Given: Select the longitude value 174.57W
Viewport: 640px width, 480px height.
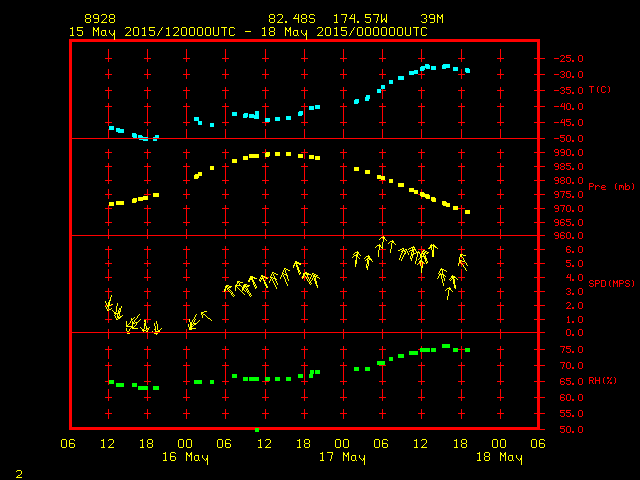Looking at the screenshot, I should (360, 19).
